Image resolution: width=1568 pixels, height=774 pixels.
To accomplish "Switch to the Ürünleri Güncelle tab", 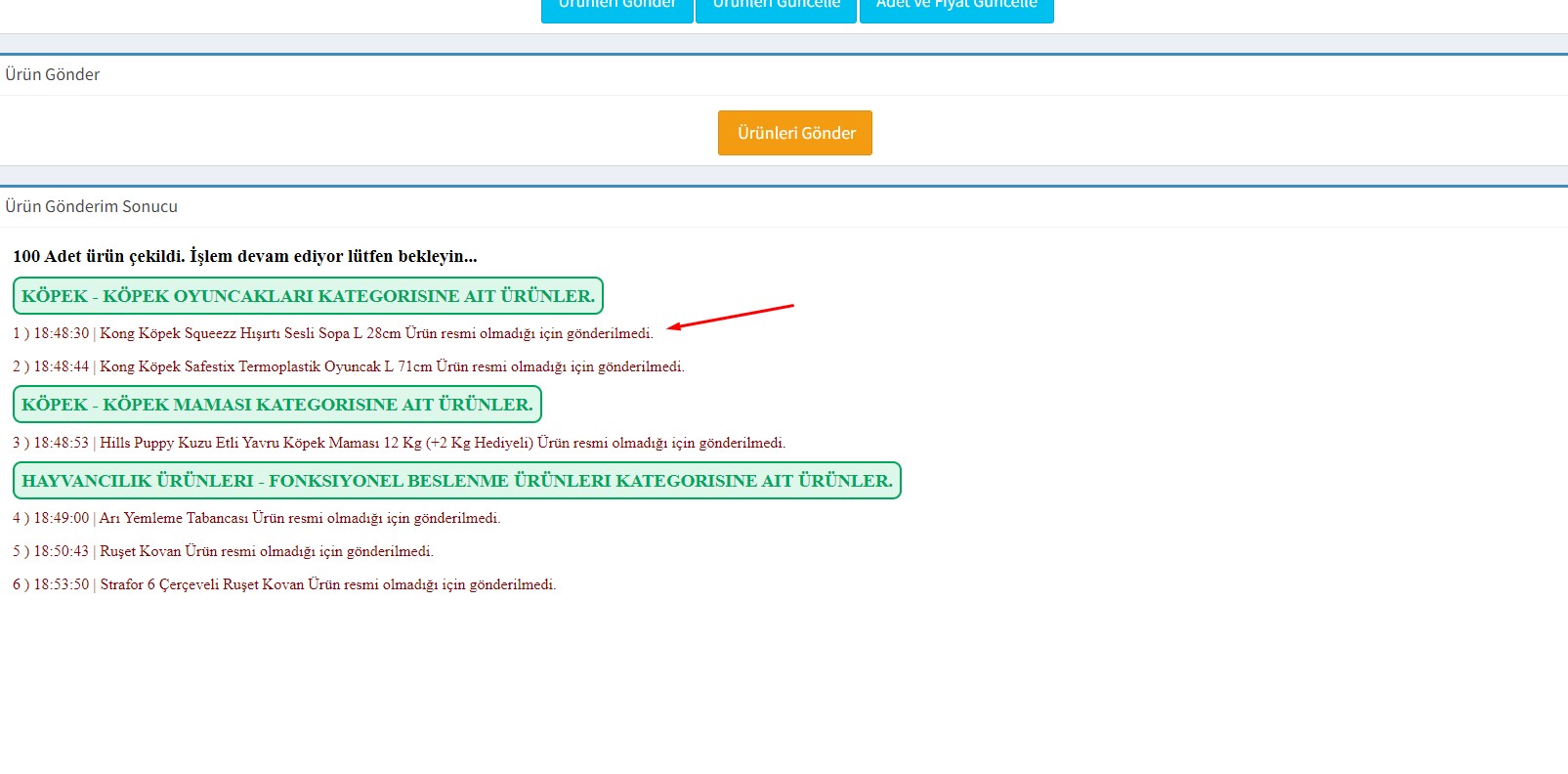I will click(776, 8).
